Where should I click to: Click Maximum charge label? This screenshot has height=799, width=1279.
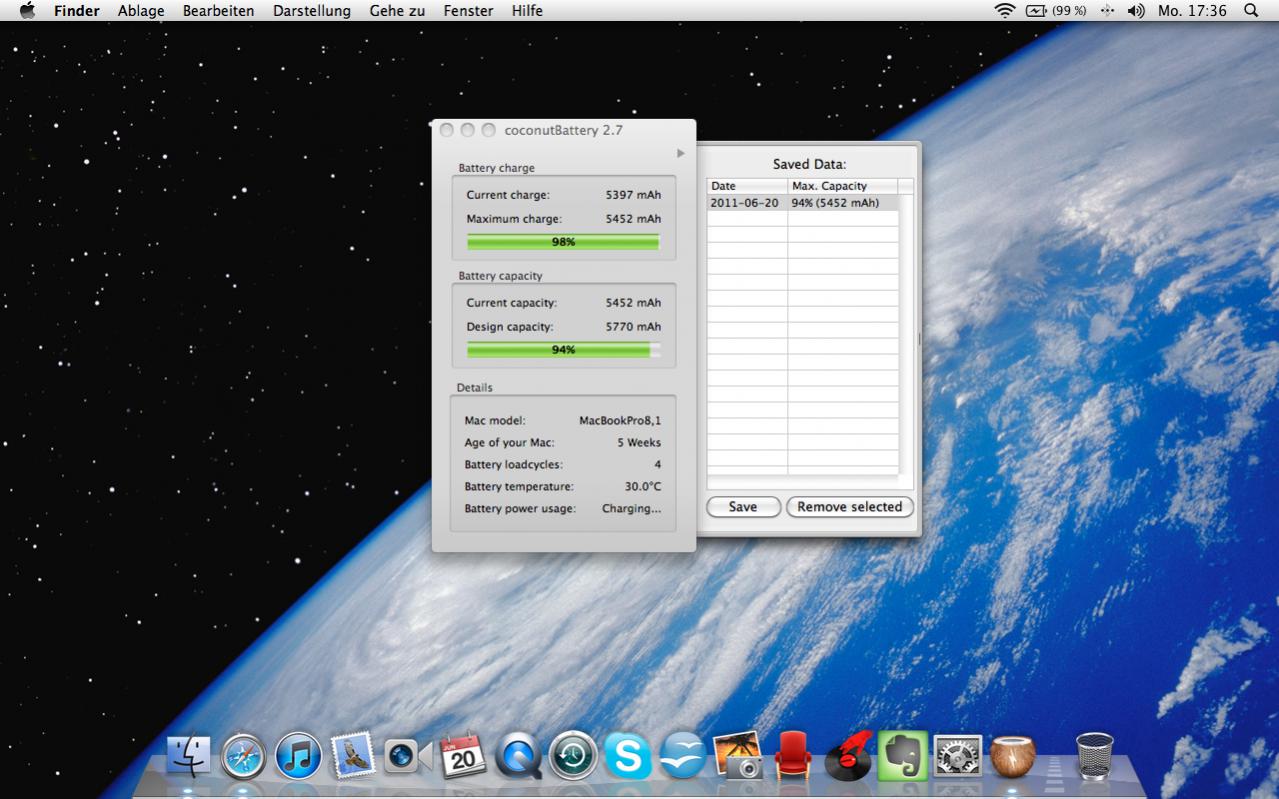click(514, 219)
